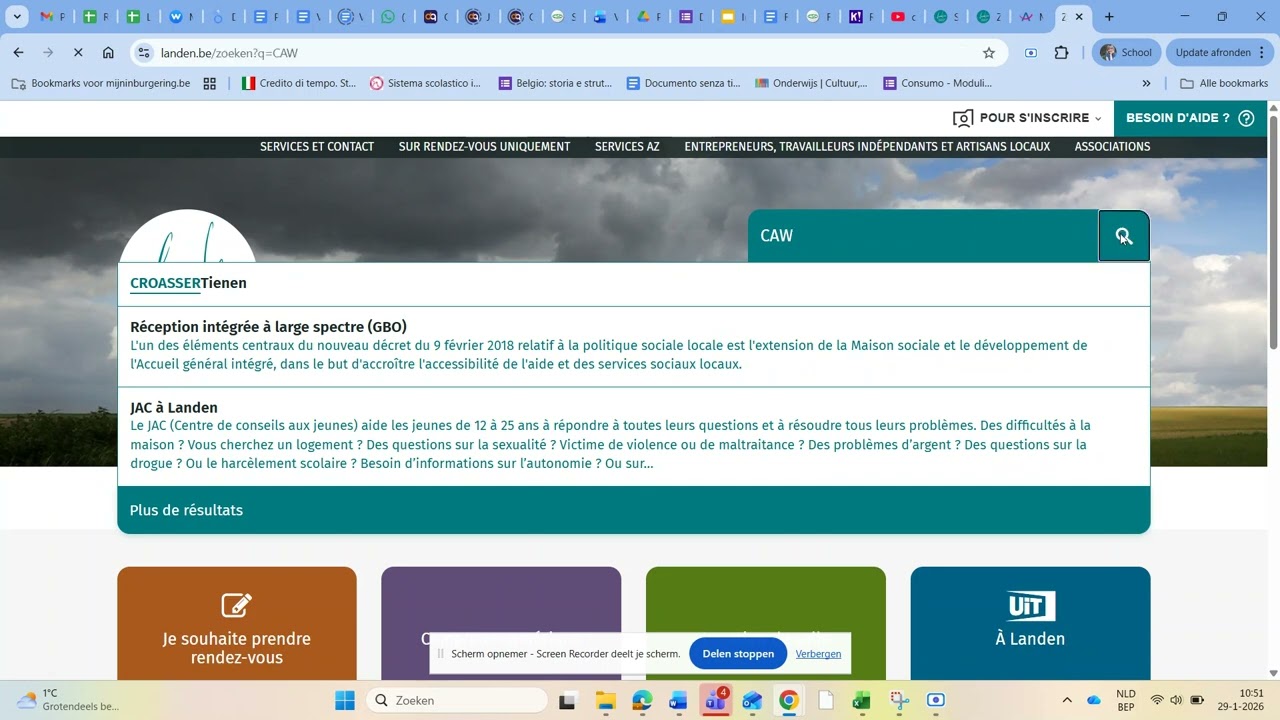Open the Chrome extensions puzzle icon
Viewport: 1280px width, 720px height.
1062,53
